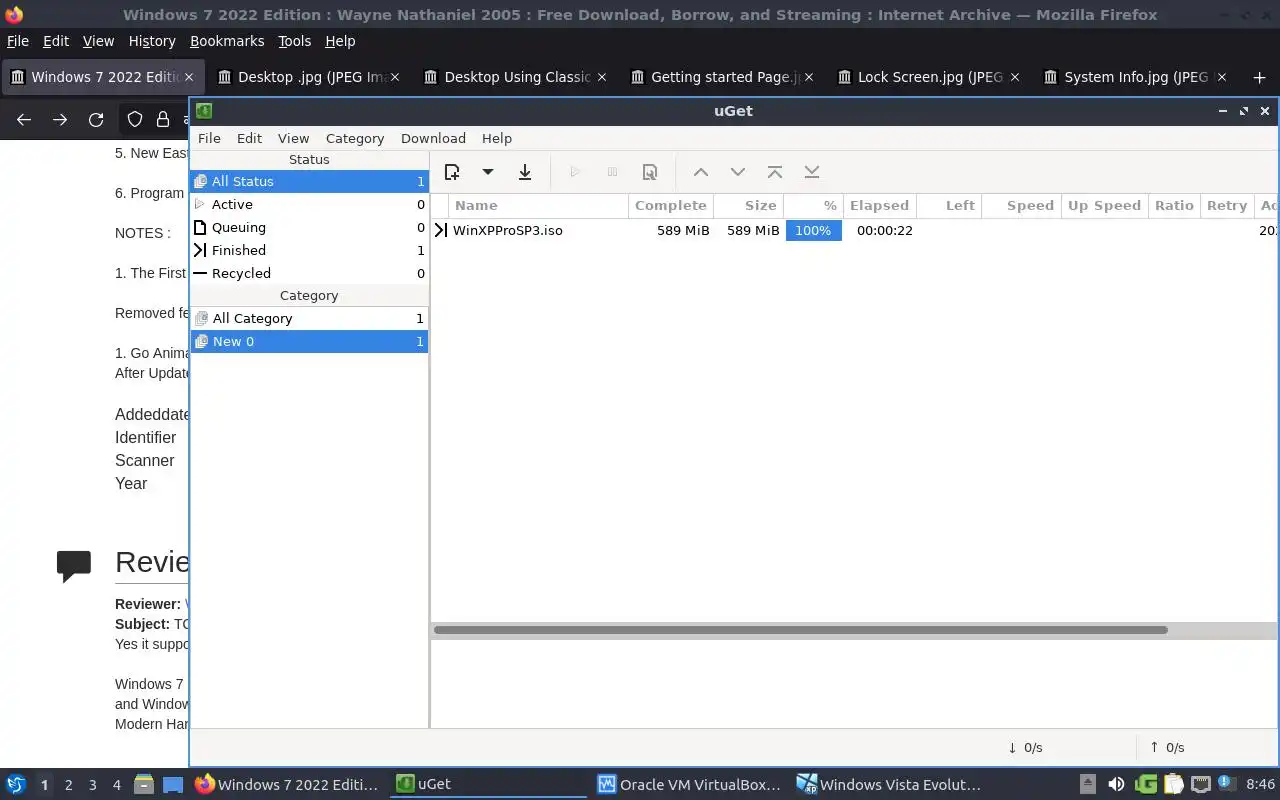This screenshot has width=1280, height=800.
Task: Sort by the Retry column header
Action: click(1227, 205)
